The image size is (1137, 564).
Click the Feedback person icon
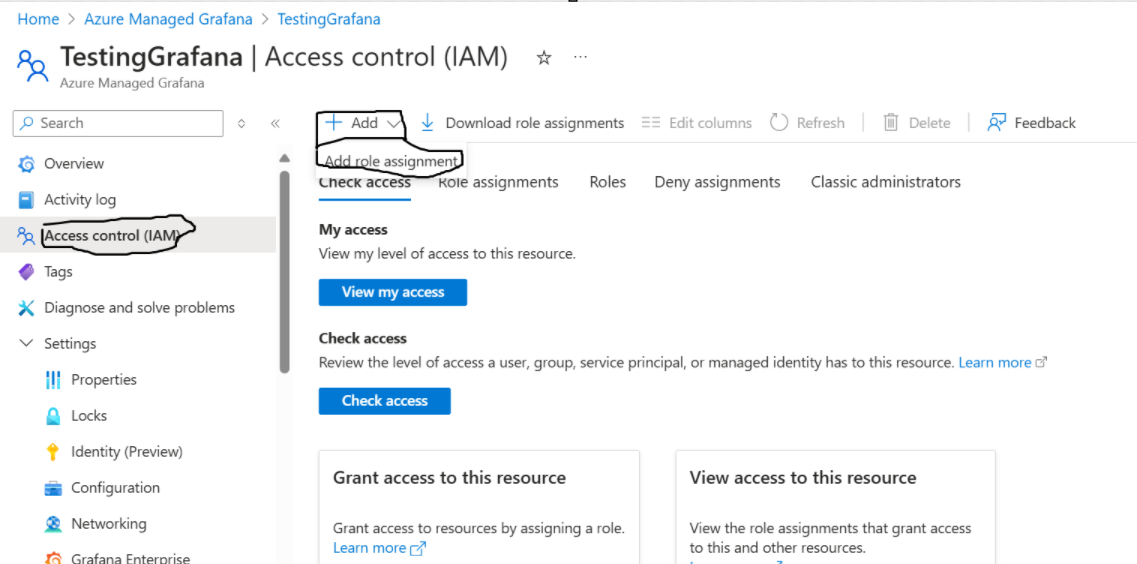pos(996,123)
